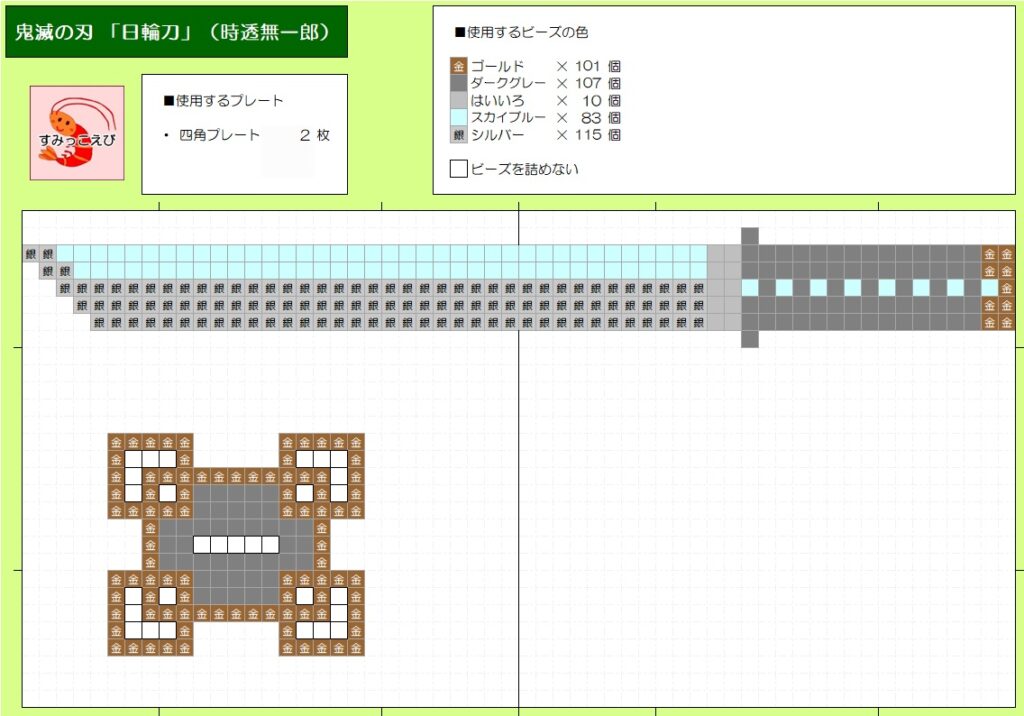Viewport: 1024px width, 716px height.
Task: Click the light gray collar between blade and guard
Action: pyautogui.click(x=724, y=288)
